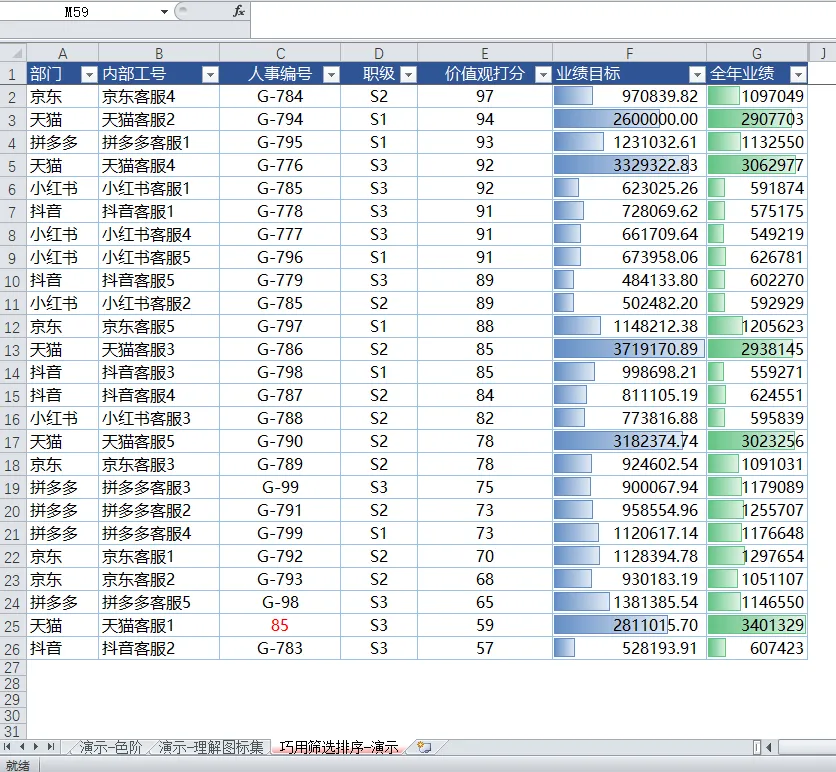Screen dimensions: 836x772
Task: Go to the first sheet tab arrow
Action: pyautogui.click(x=7, y=746)
